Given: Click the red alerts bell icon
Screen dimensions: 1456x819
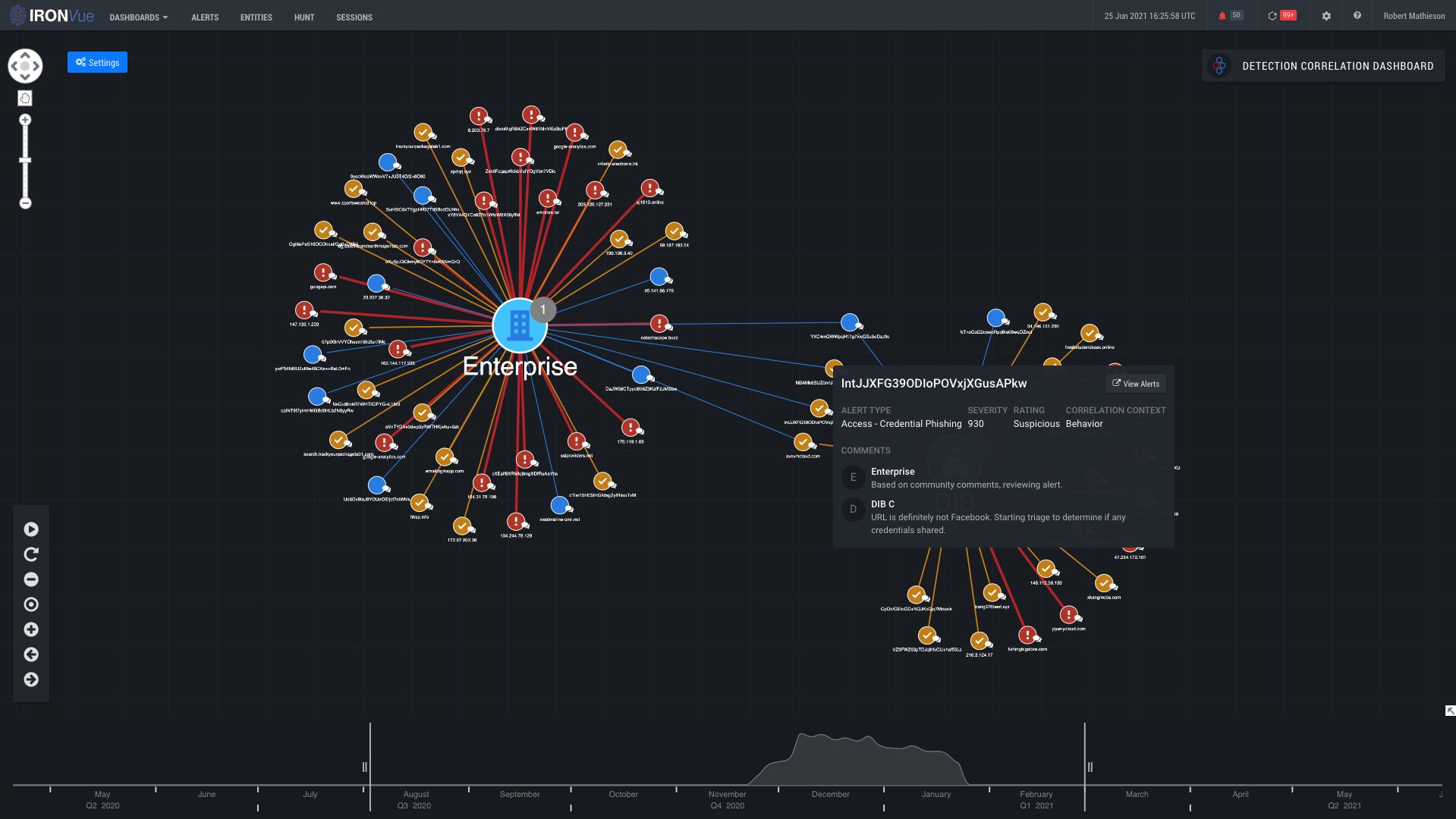Looking at the screenshot, I should [x=1222, y=16].
